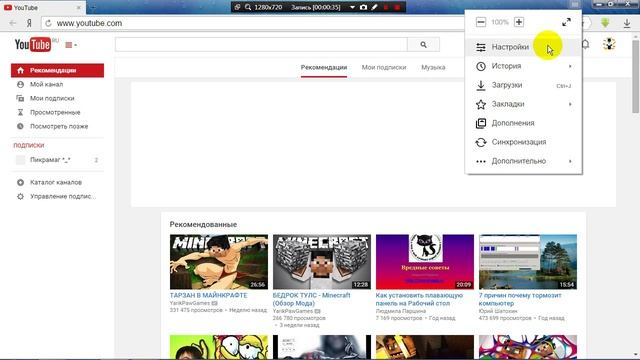Click recorder pencil draw icon
Viewport: 640px width, 360px height.
374,7
